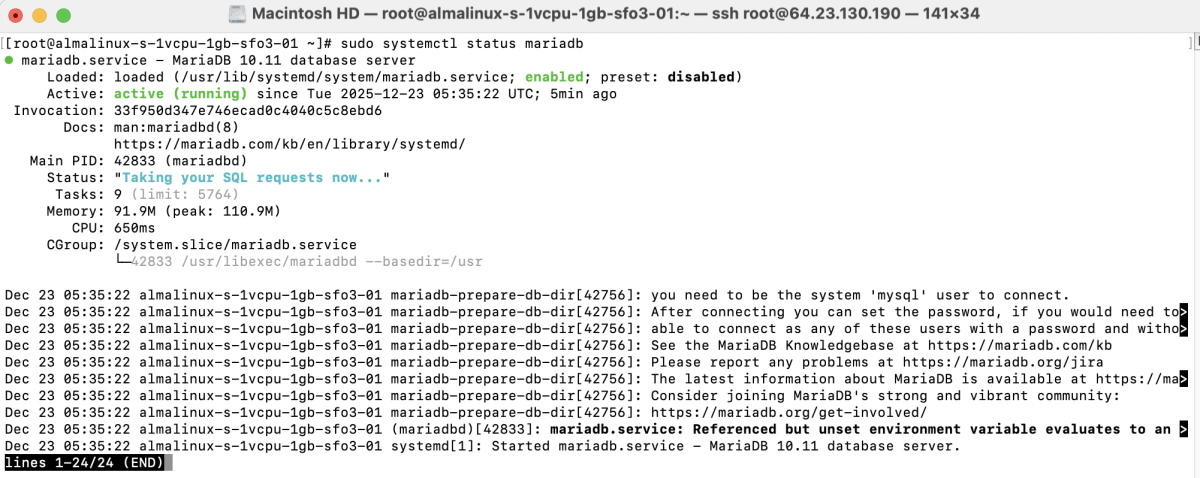
Task: Click the /usr/lib/systemd/system/mariadb.service unit path
Action: point(315,77)
